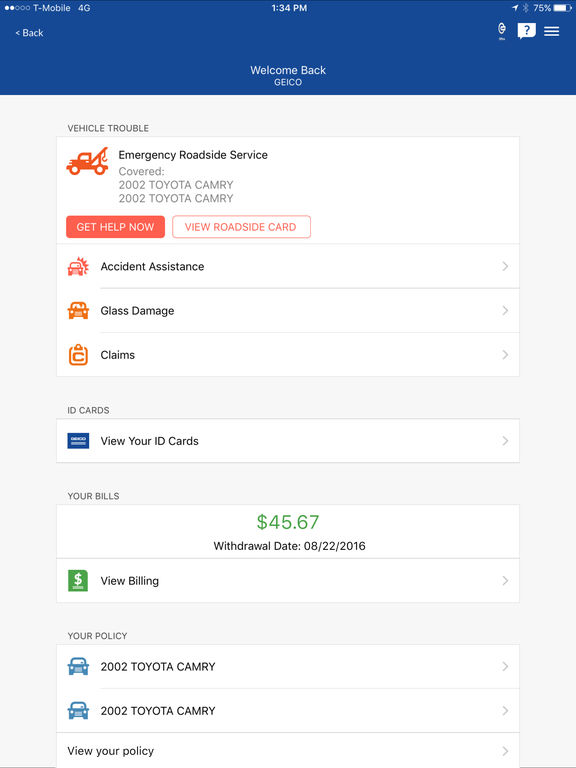Tap the Glass Damage car icon

(x=78, y=311)
